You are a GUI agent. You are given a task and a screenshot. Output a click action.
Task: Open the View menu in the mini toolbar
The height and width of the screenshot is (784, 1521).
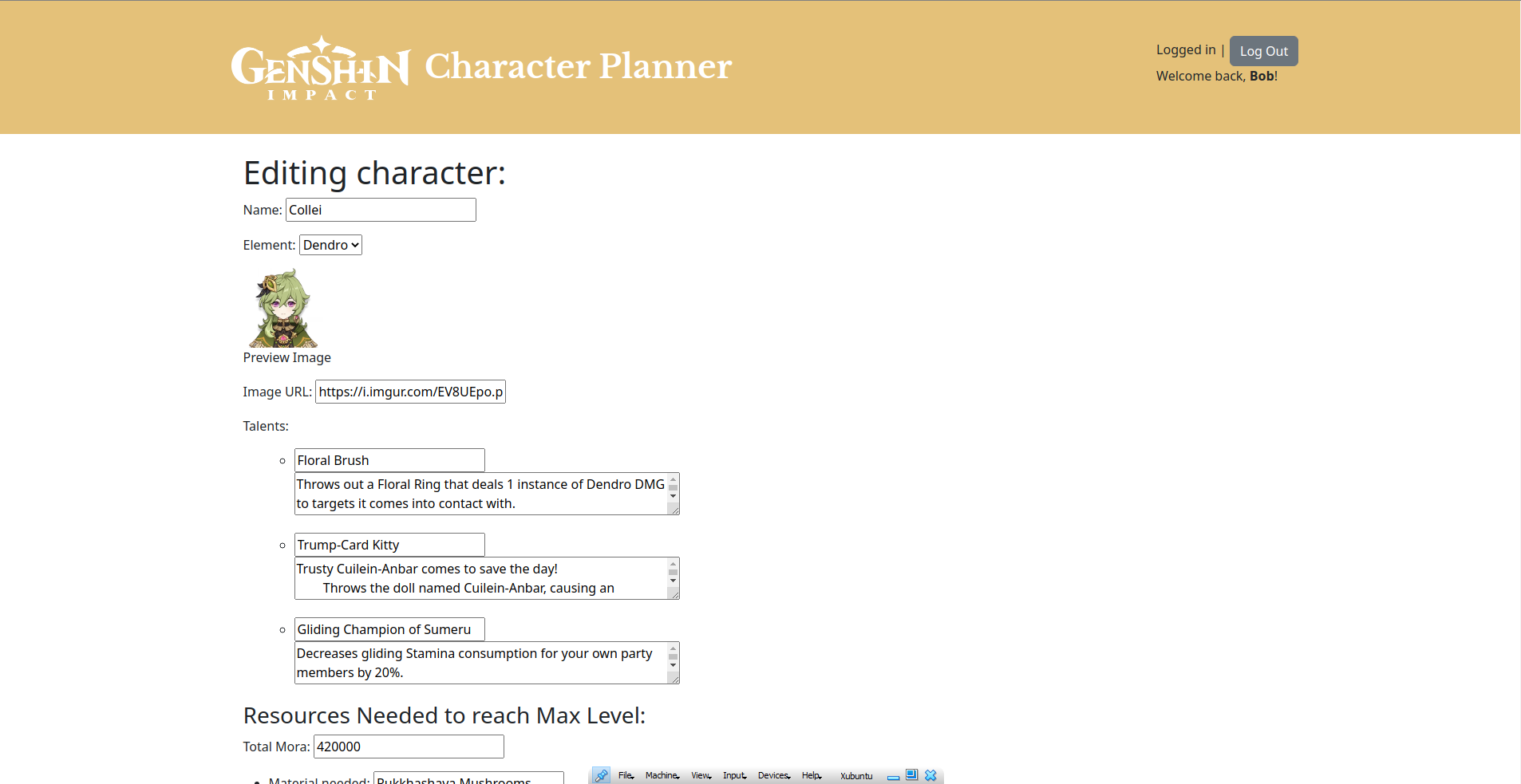pos(698,774)
